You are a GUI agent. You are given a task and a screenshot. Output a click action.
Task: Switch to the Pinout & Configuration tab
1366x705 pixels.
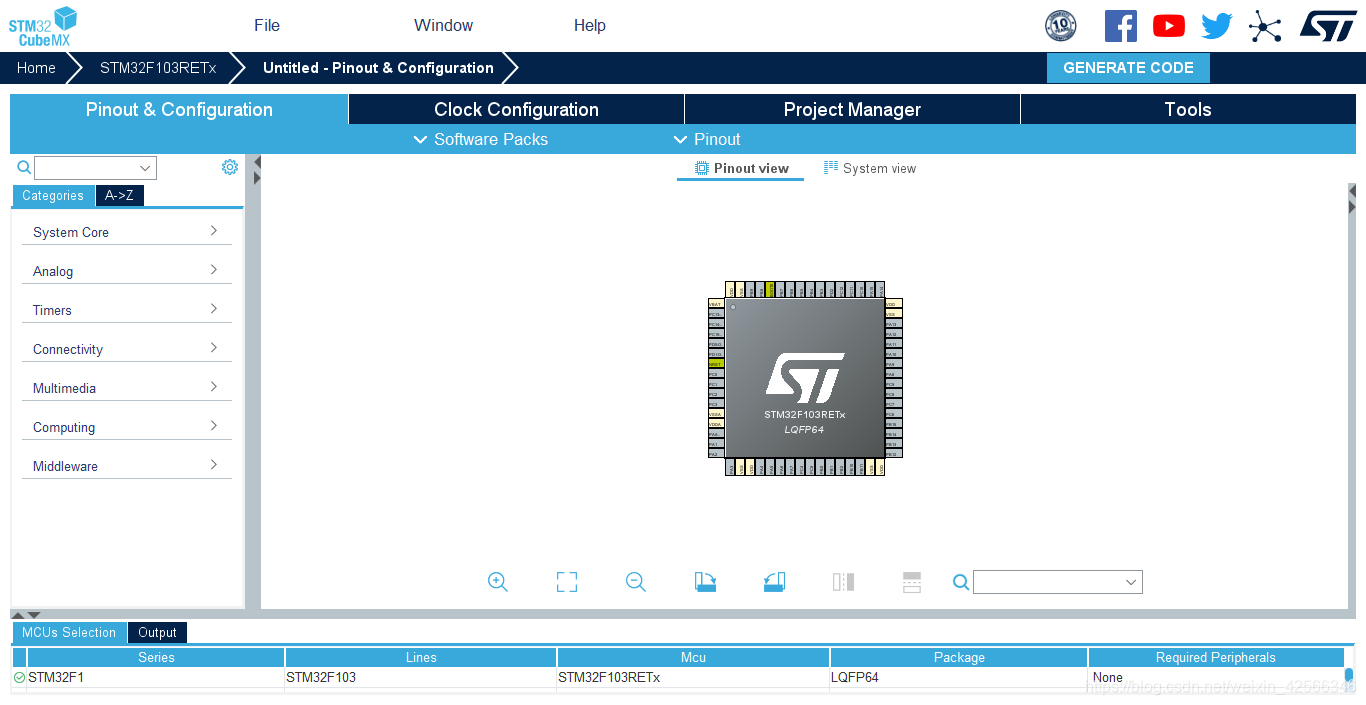pyautogui.click(x=179, y=110)
